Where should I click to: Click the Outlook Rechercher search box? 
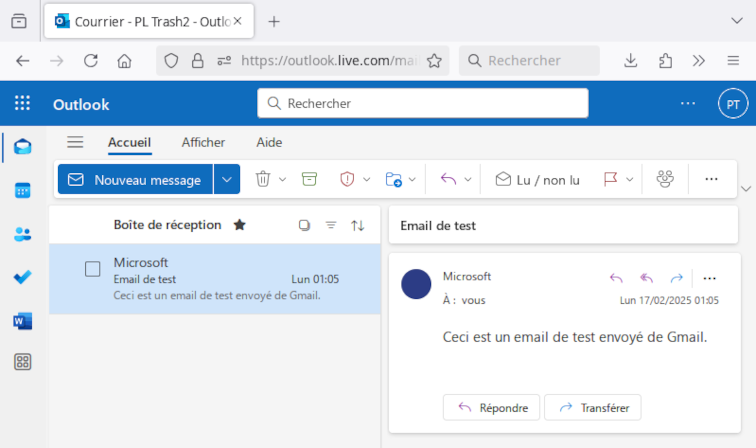(423, 103)
